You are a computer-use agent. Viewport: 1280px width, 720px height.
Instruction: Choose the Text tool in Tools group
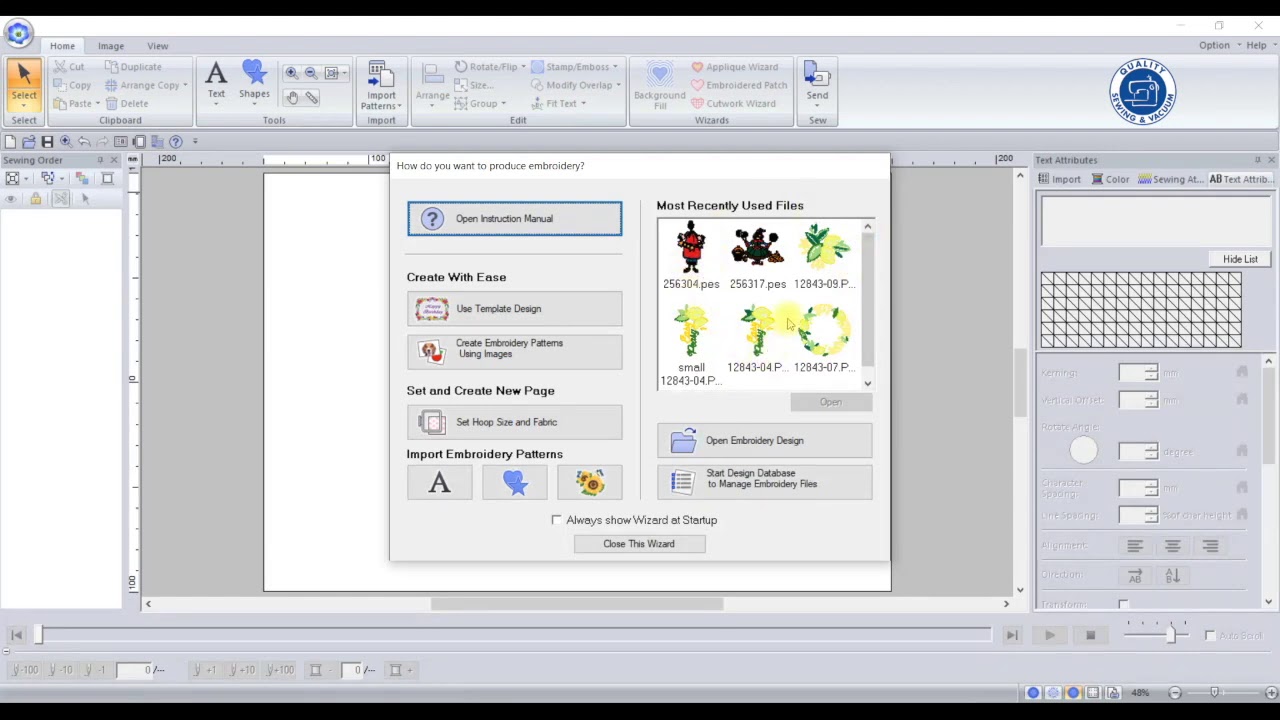(x=216, y=81)
